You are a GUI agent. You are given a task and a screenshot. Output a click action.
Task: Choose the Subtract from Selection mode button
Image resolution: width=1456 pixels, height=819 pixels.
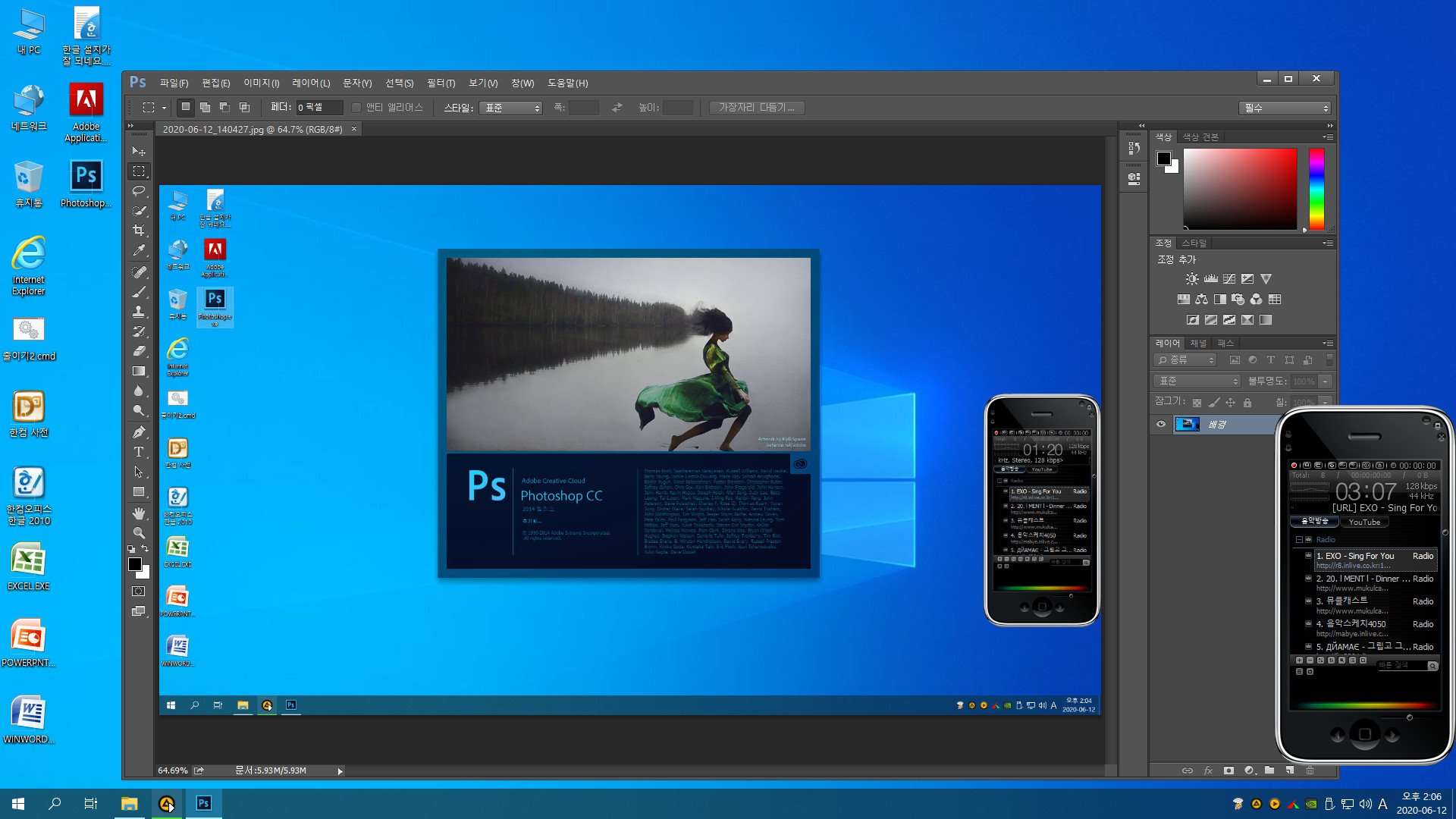(224, 108)
